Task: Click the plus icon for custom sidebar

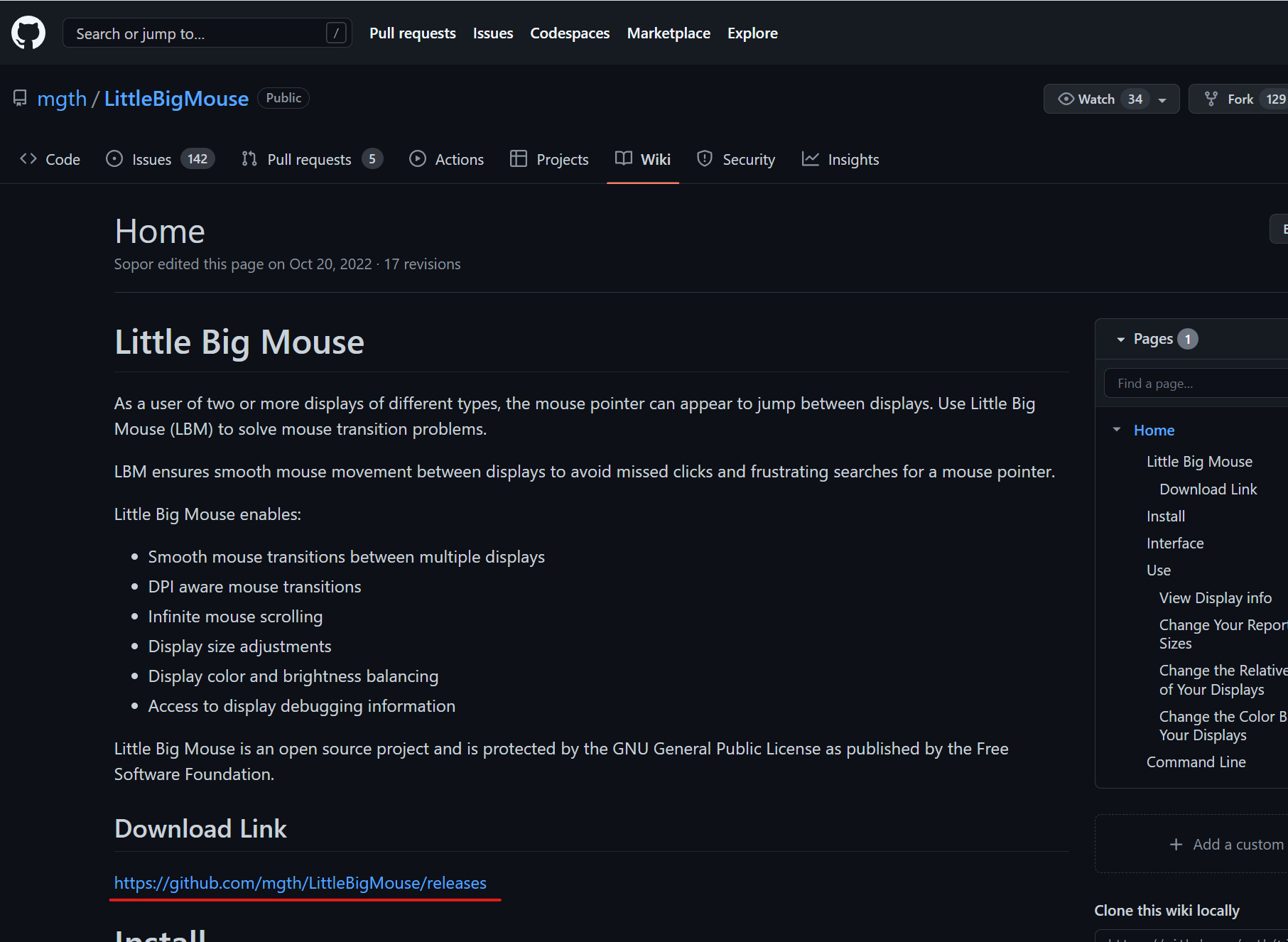Action: tap(1176, 844)
